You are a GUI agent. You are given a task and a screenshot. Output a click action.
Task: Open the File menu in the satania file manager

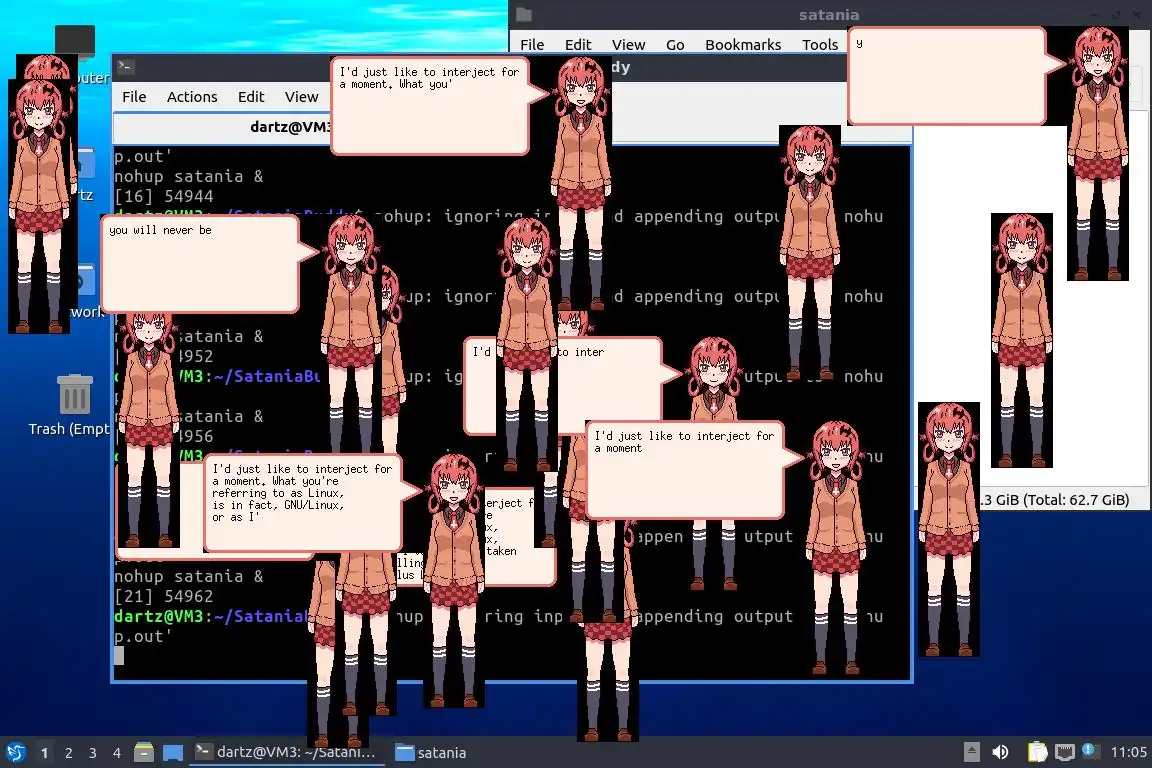tap(532, 45)
